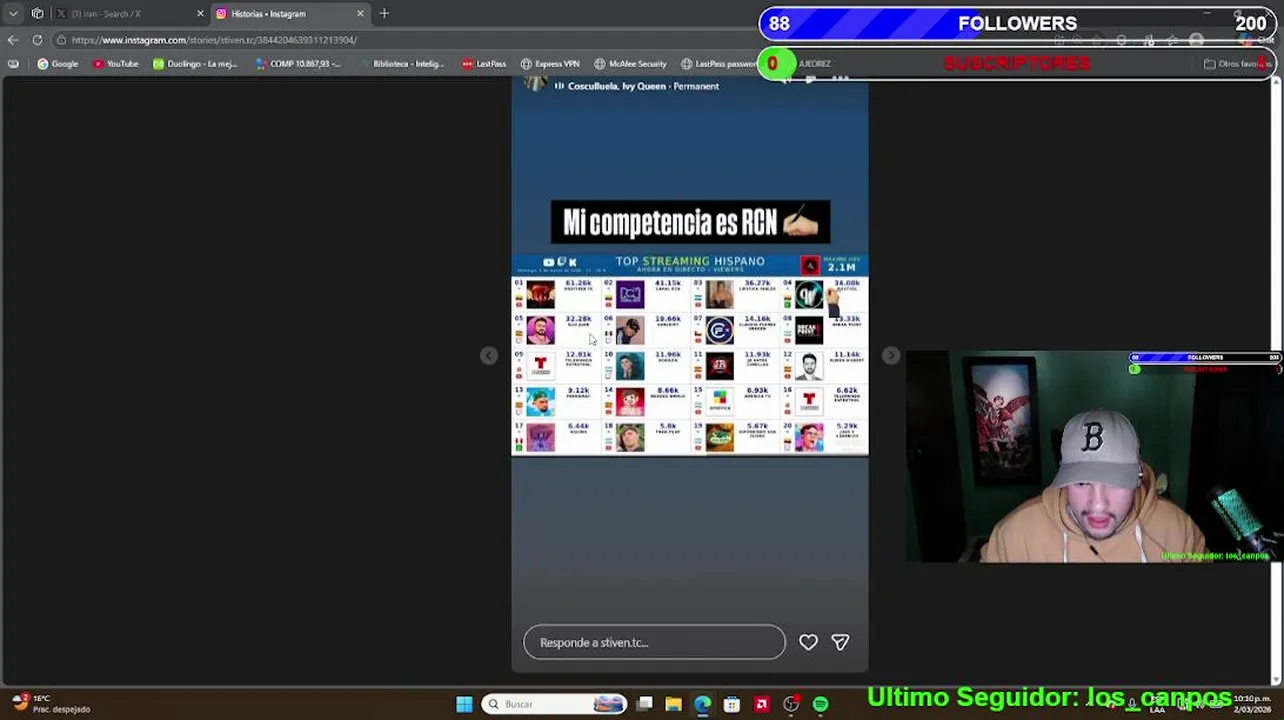This screenshot has height=720, width=1284.
Task: Like the story with the heart icon
Action: pos(808,642)
